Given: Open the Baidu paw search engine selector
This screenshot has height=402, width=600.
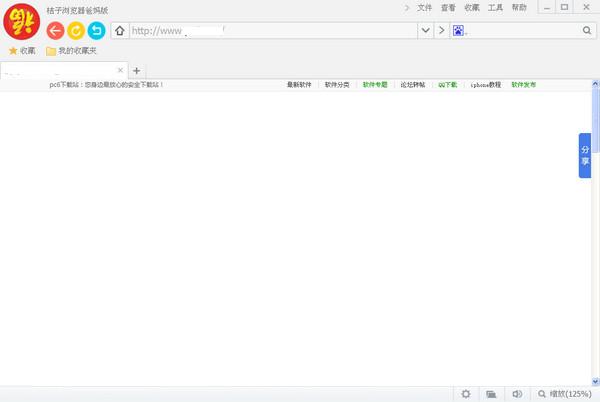Looking at the screenshot, I should click(459, 30).
